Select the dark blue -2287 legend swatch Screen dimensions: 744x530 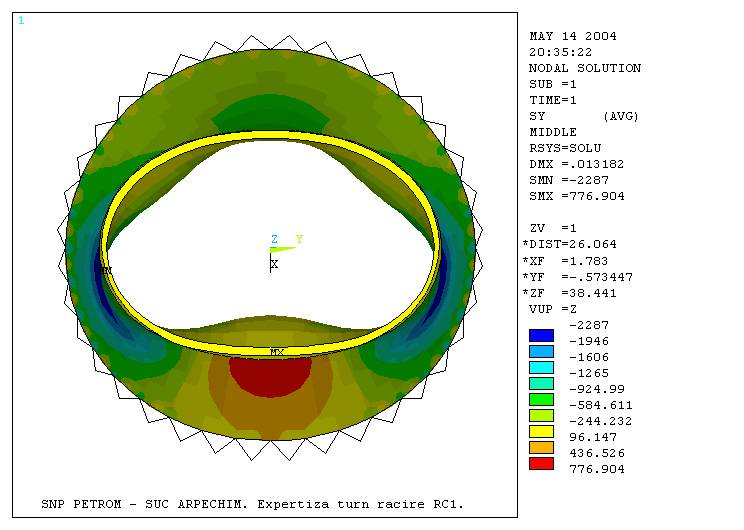pos(541,335)
